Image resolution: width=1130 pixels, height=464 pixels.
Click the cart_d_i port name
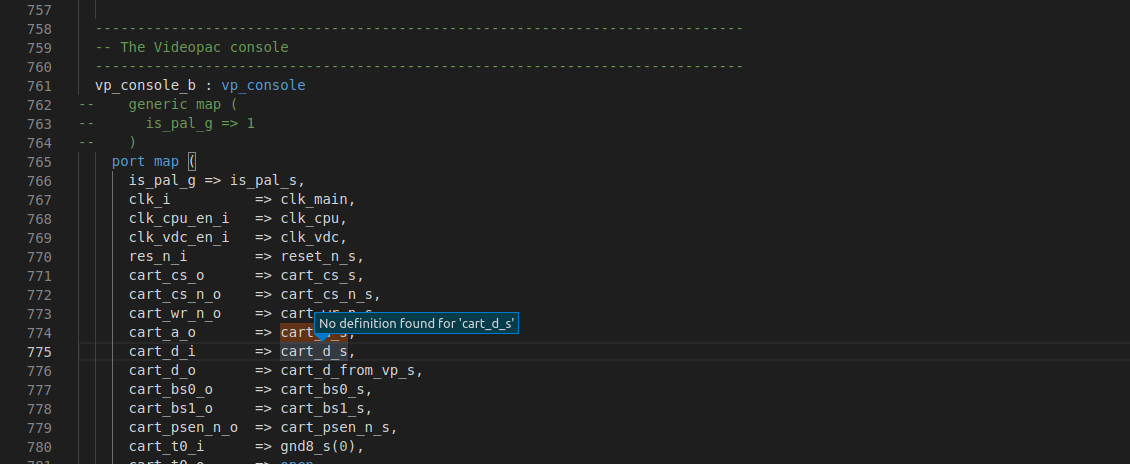pos(162,352)
